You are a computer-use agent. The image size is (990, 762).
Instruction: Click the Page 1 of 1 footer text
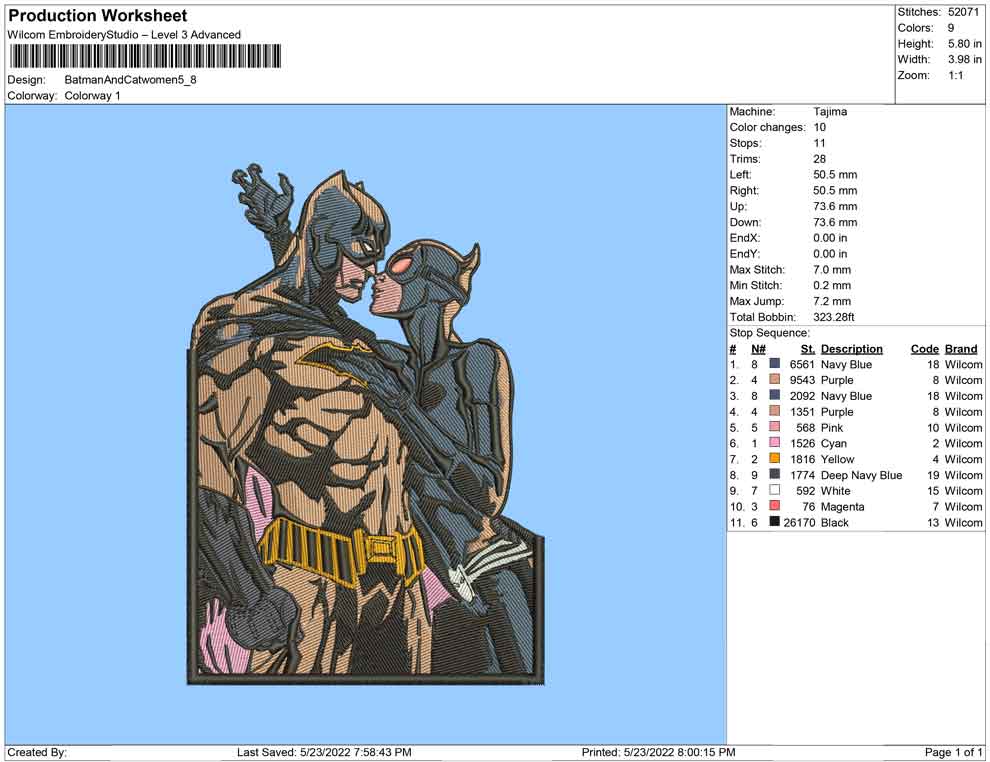(x=954, y=752)
